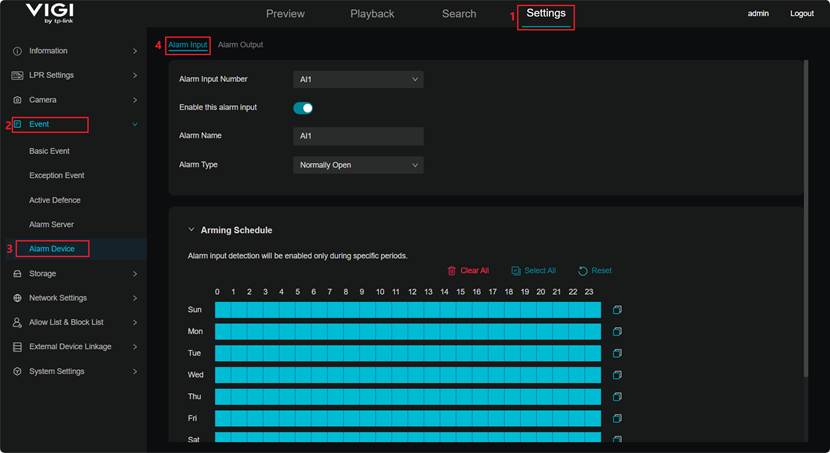Select the Alarm Input tab
The height and width of the screenshot is (453, 830).
188,45
